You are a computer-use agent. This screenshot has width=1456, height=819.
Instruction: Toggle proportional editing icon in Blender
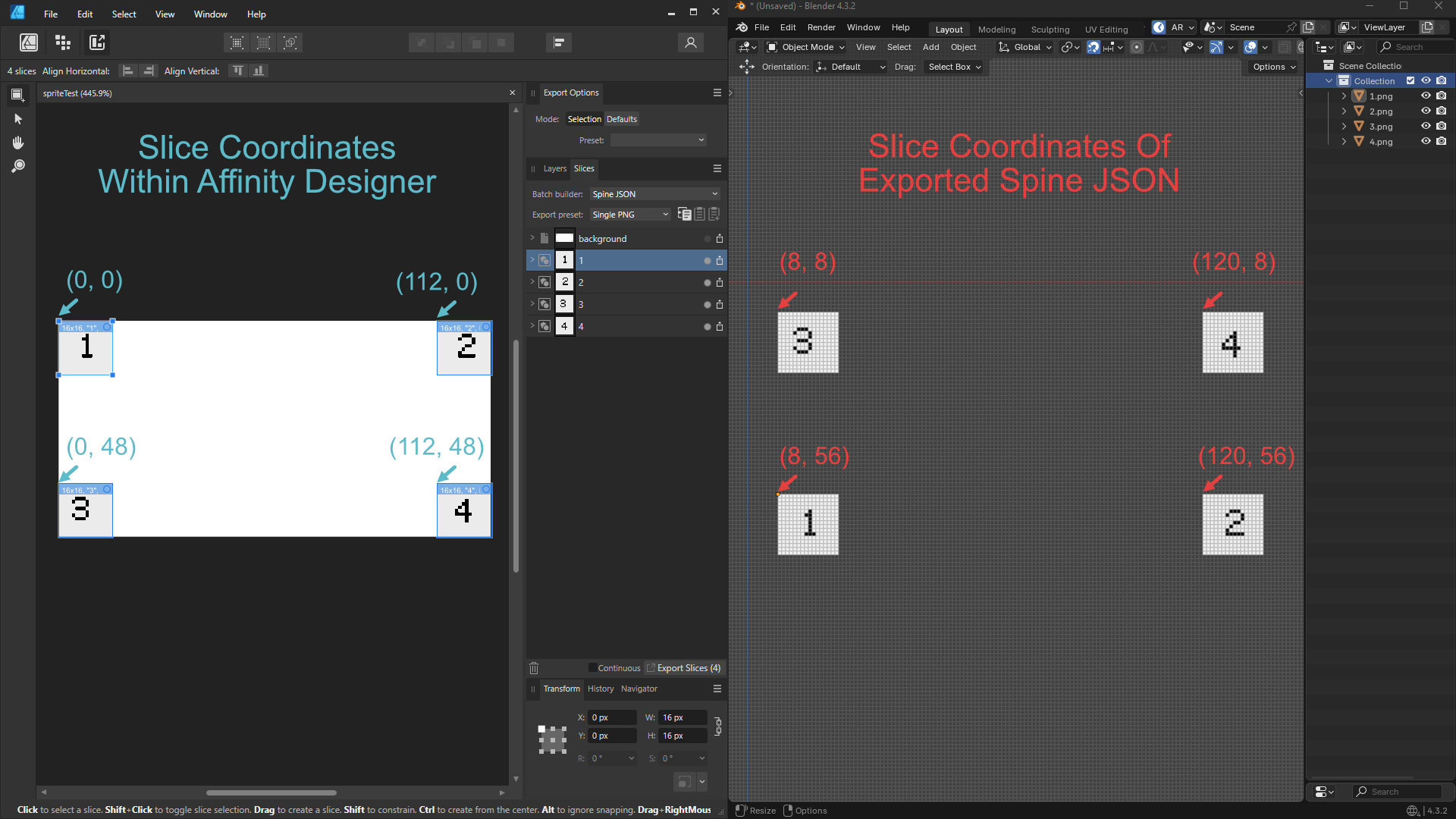[1137, 47]
